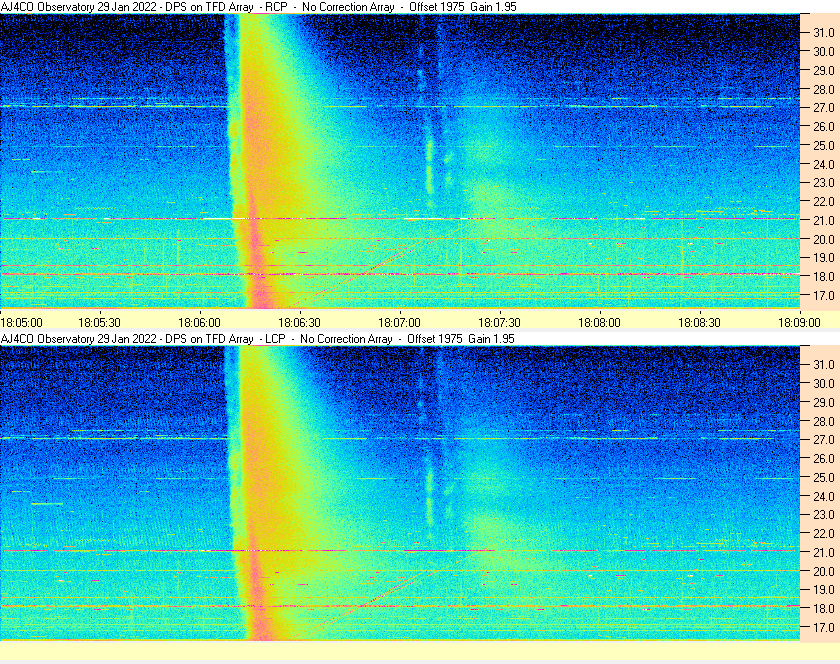This screenshot has height=664, width=840.
Task: Click the LCP spectrogram title text
Action: pos(258,339)
